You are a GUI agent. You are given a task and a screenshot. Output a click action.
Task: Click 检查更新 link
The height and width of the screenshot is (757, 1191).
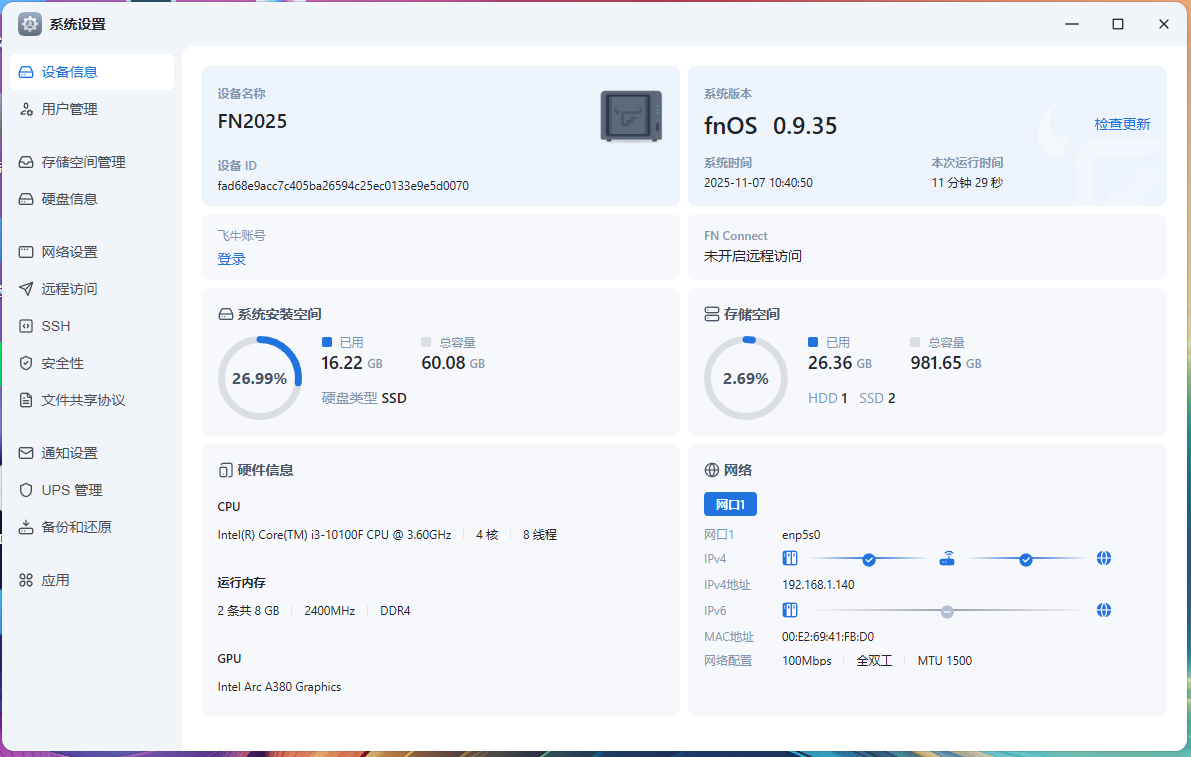(1122, 124)
